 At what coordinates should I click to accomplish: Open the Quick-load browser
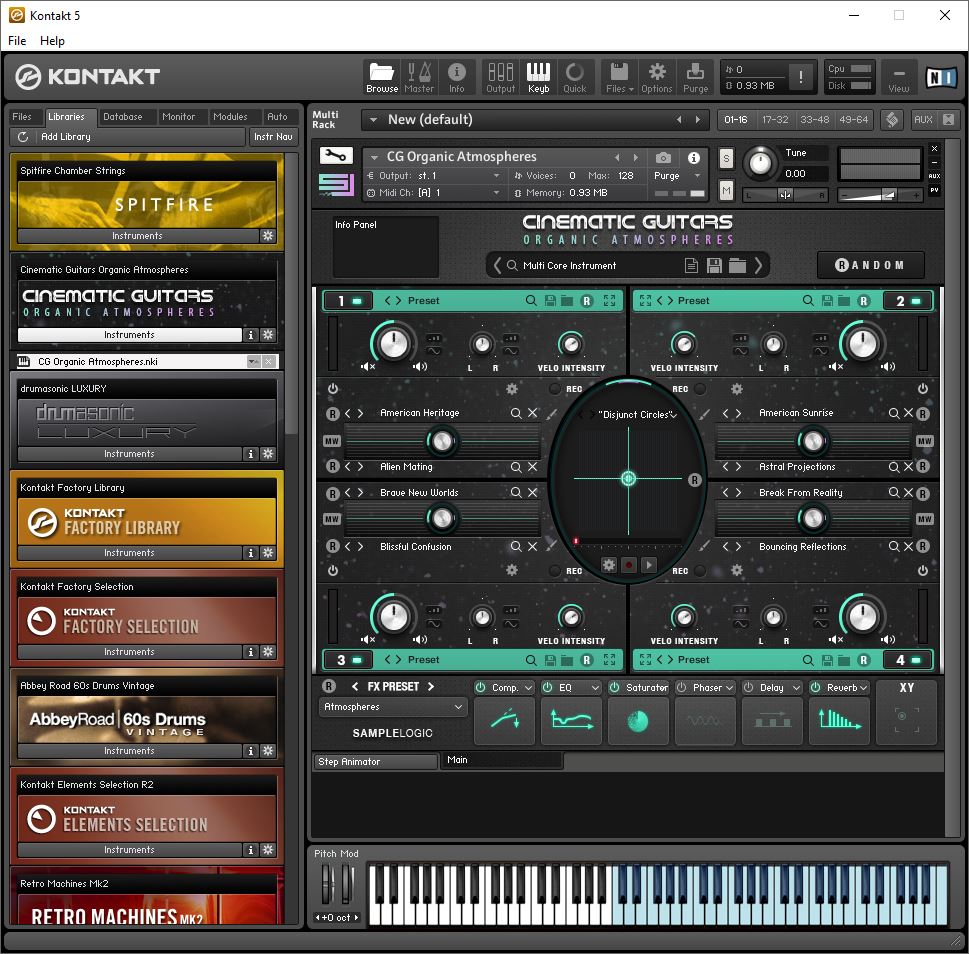tap(575, 77)
